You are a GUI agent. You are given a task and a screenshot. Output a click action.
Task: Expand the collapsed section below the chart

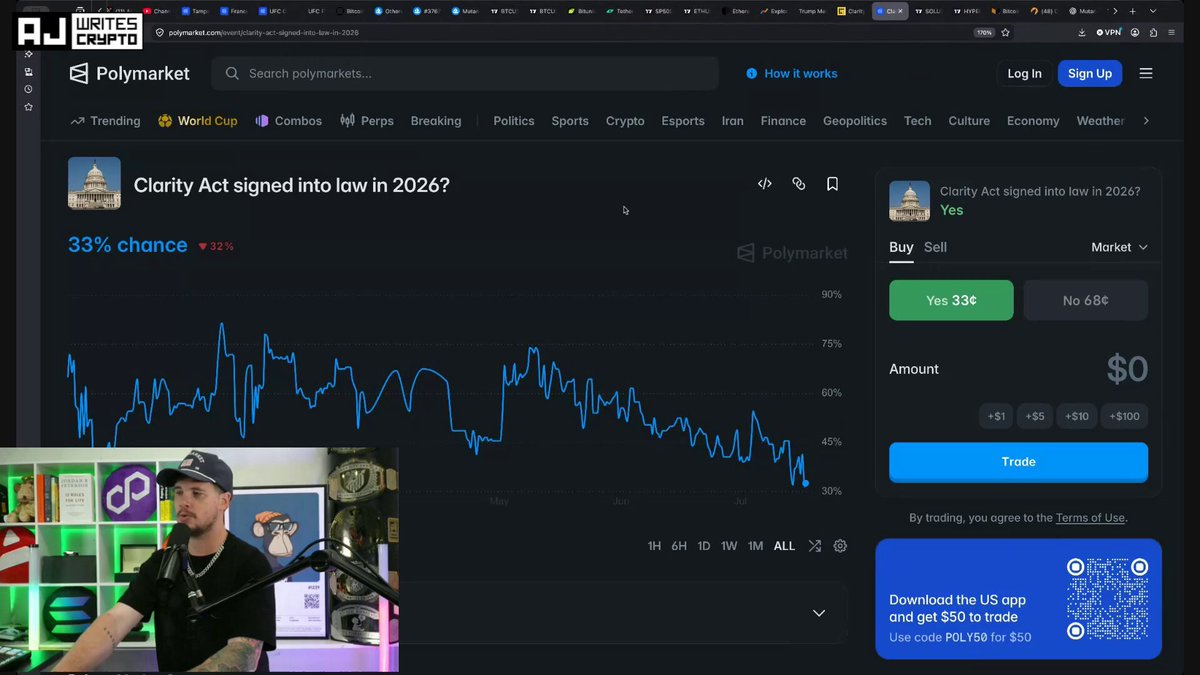pyautogui.click(x=819, y=613)
